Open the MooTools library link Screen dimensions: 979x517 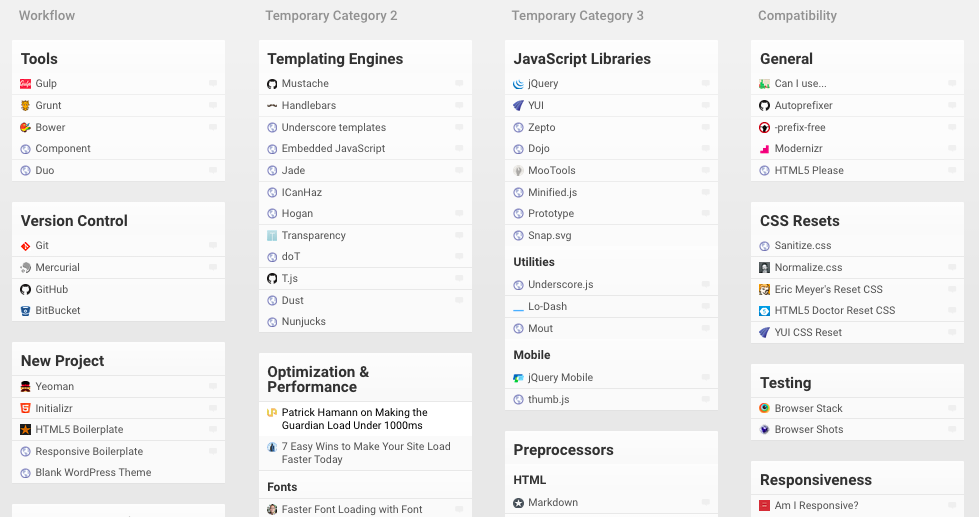pyautogui.click(x=552, y=170)
